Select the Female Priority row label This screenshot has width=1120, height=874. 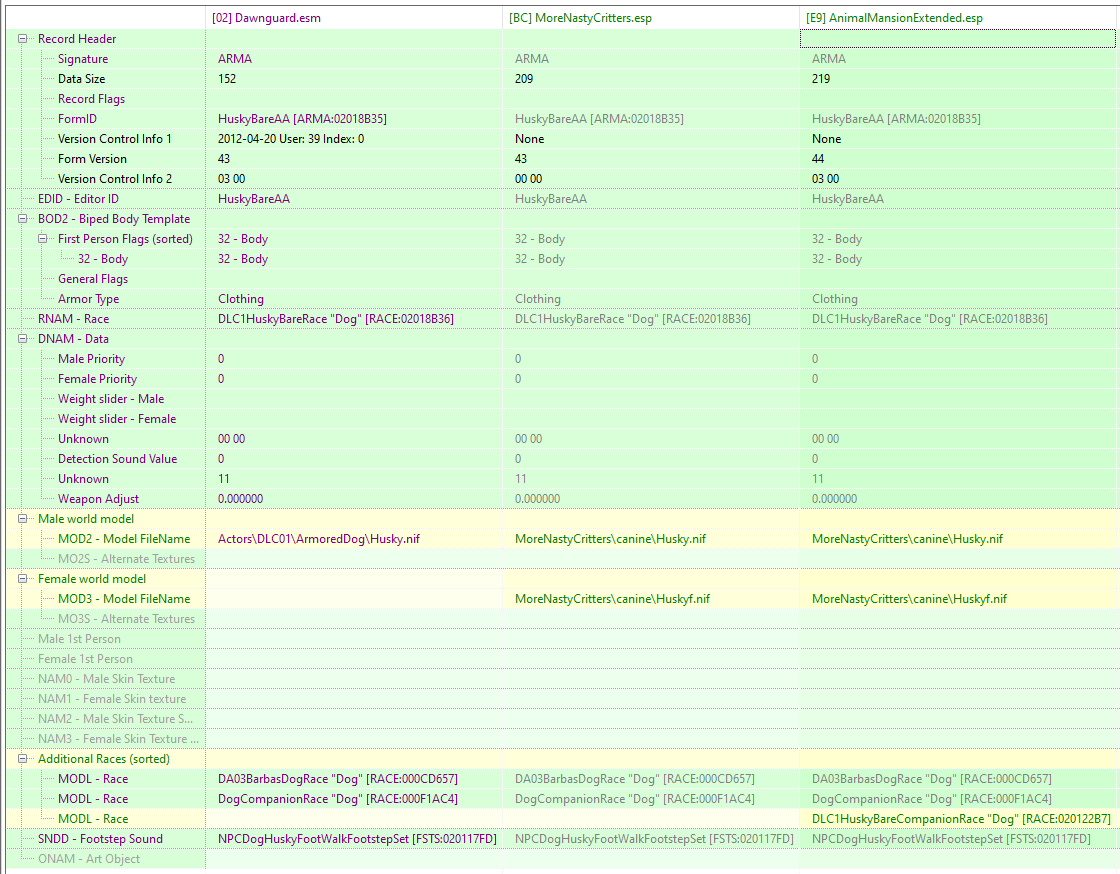(x=97, y=379)
